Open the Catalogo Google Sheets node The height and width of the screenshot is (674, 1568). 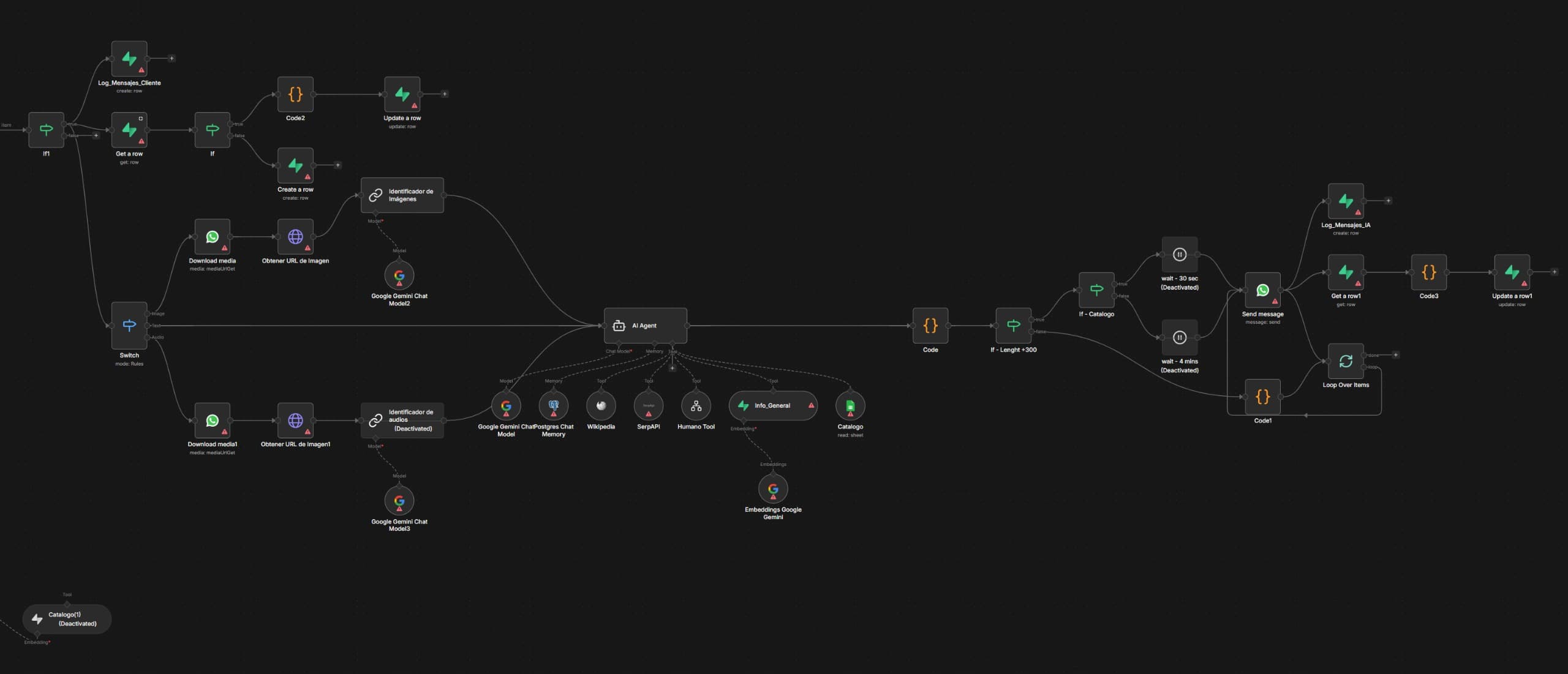[850, 405]
